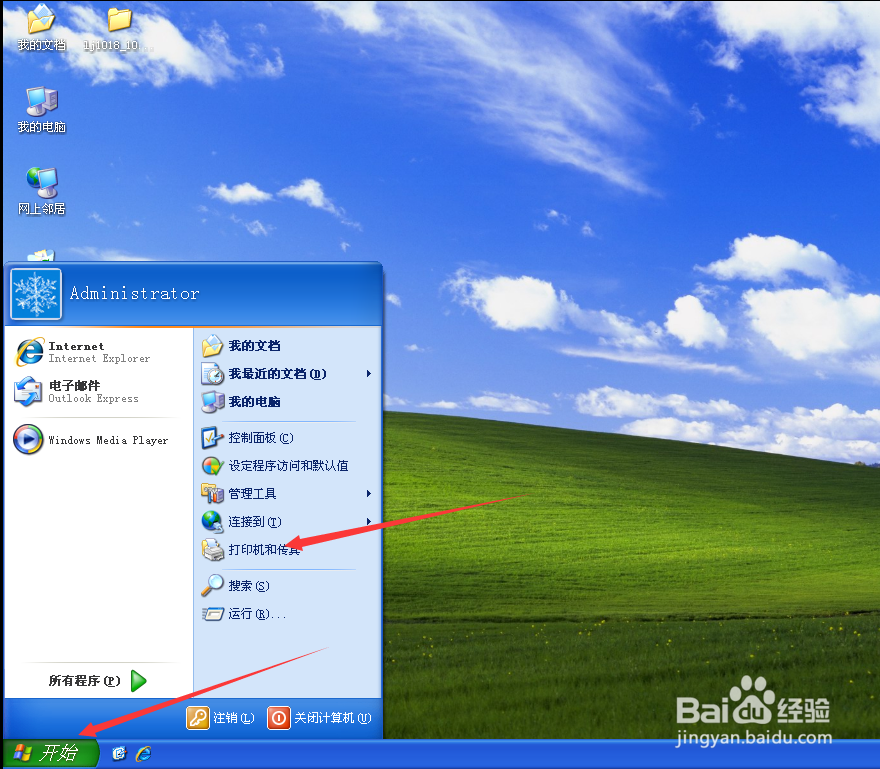
Task: Expand the 我最近的文档 submenu arrow
Action: (369, 374)
